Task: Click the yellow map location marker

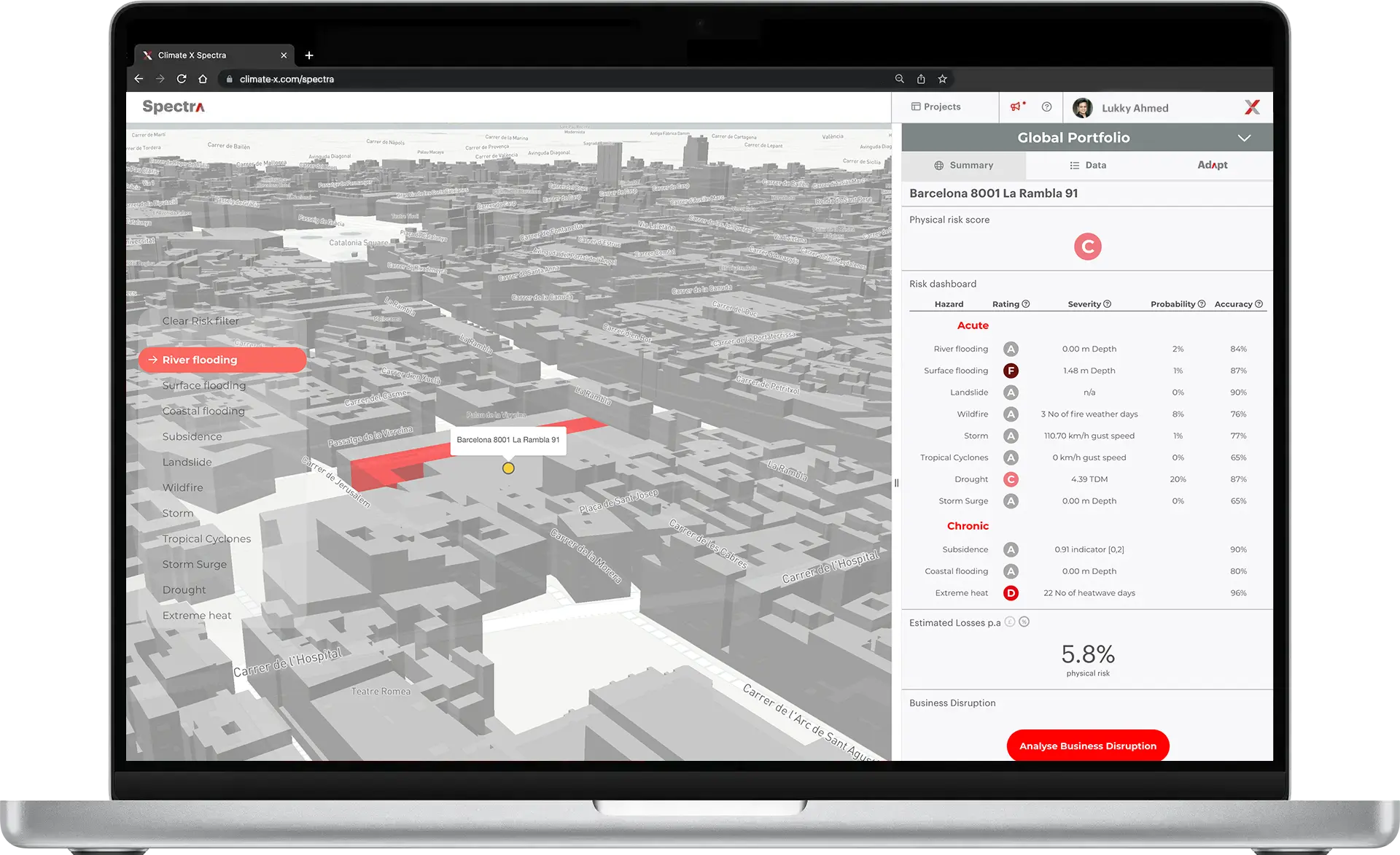Action: (x=508, y=468)
